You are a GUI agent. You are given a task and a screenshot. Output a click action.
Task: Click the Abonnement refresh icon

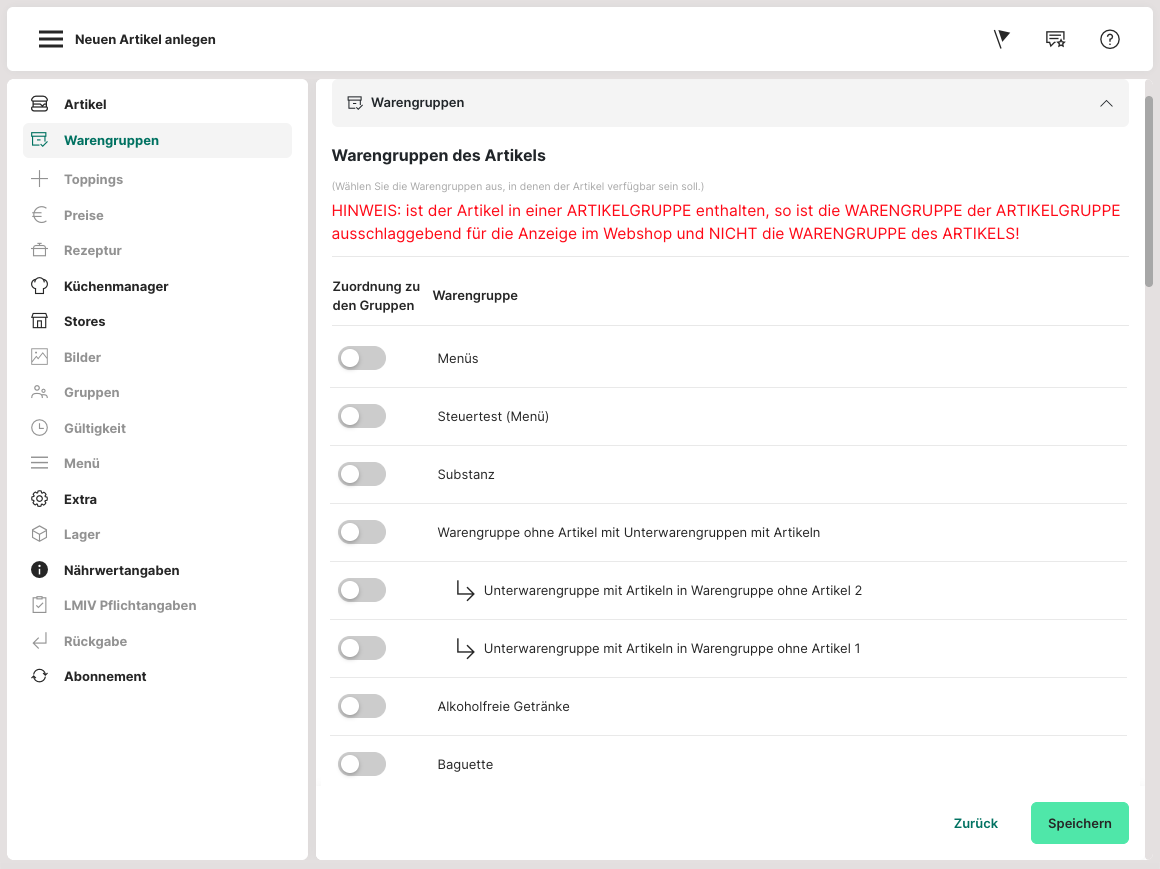[x=39, y=676]
